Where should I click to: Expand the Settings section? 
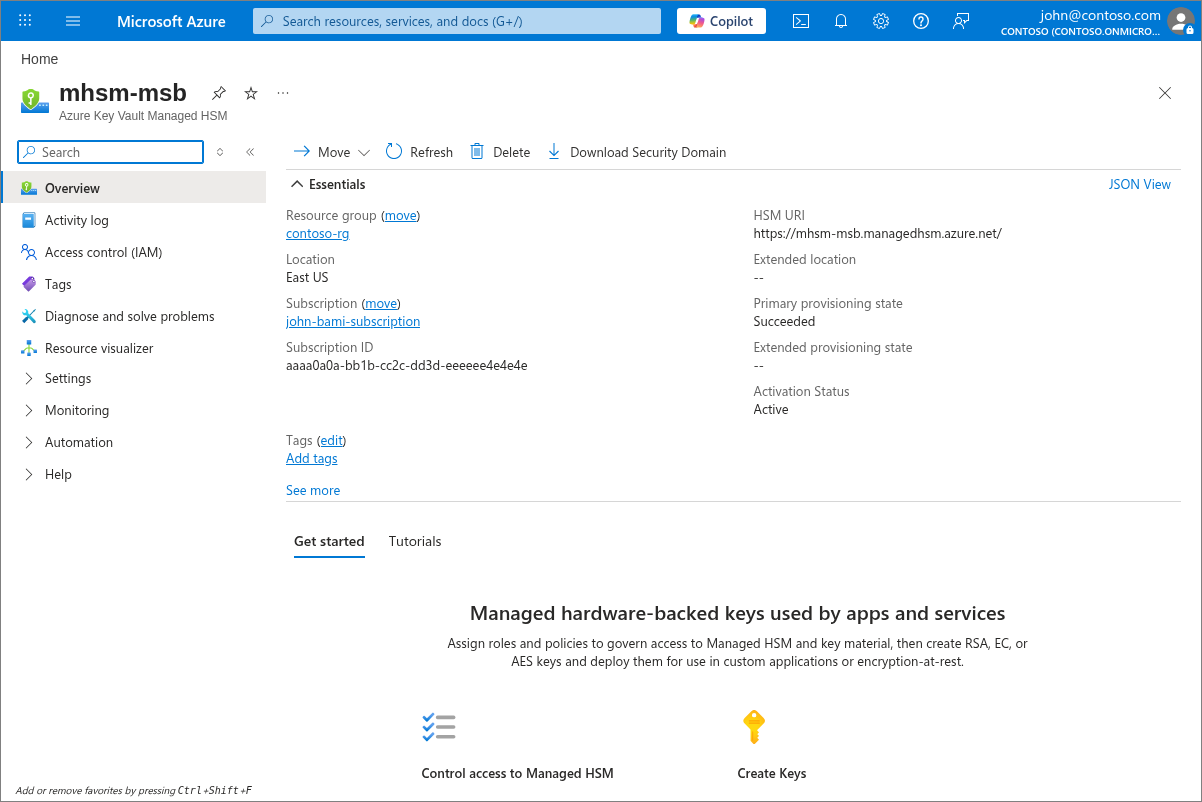(134, 378)
